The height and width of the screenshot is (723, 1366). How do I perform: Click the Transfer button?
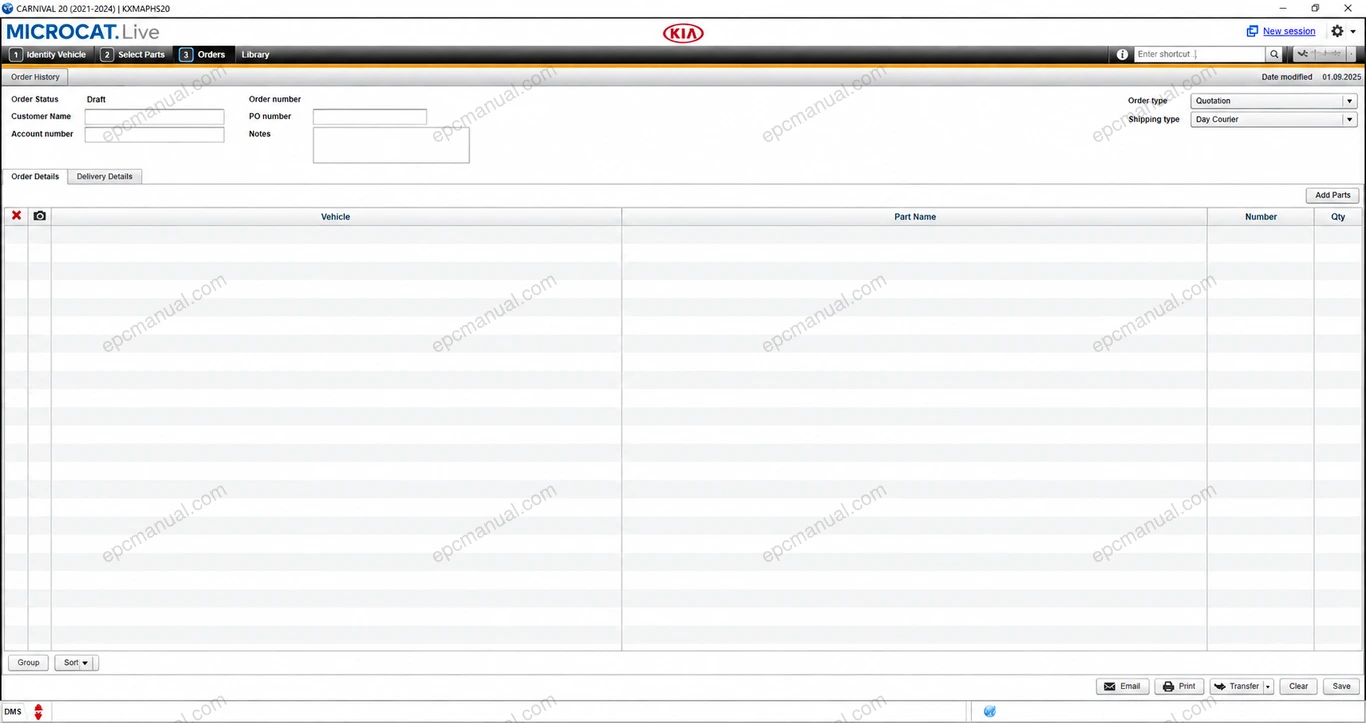click(x=1236, y=687)
